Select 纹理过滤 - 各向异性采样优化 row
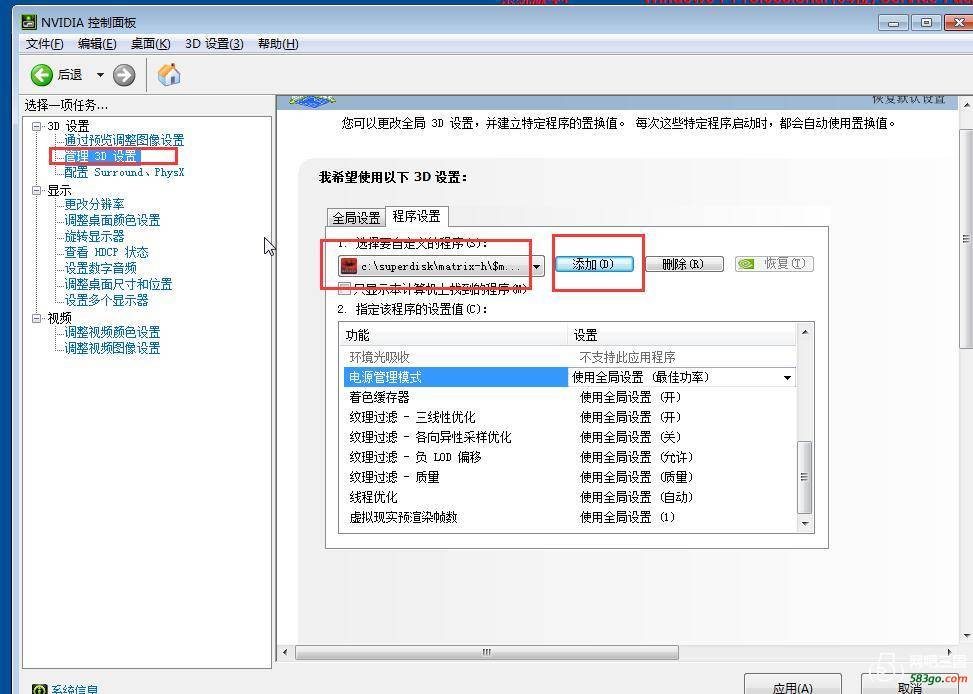Viewport: 973px width, 694px height. pyautogui.click(x=570, y=437)
